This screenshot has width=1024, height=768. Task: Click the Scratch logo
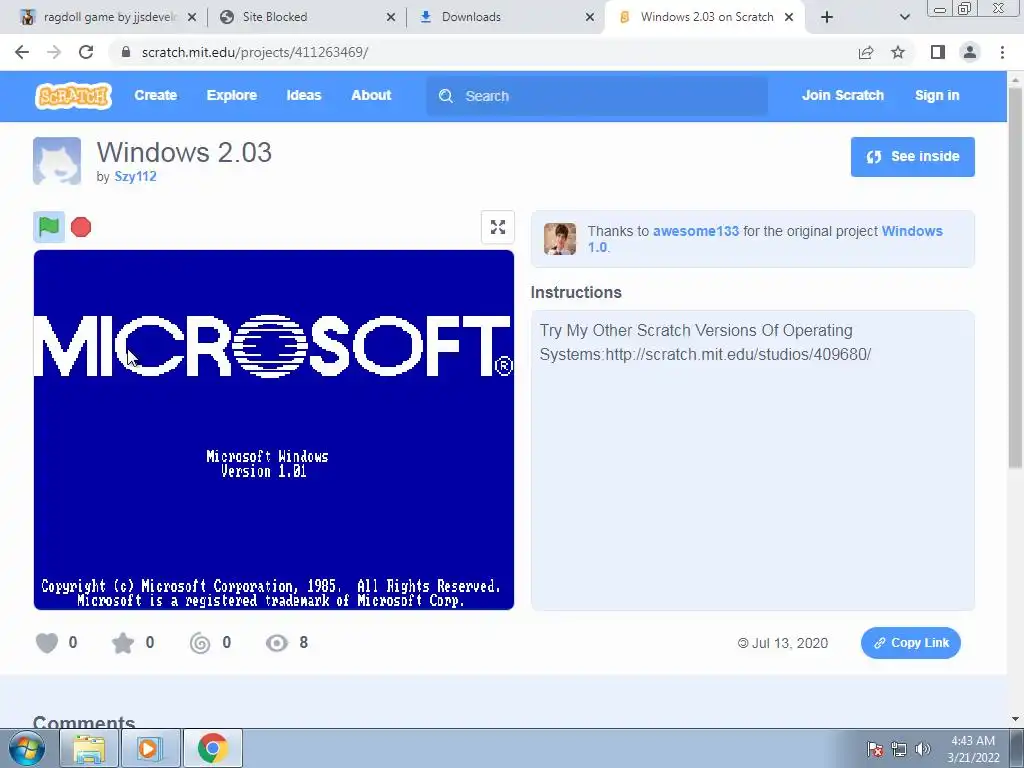[73, 96]
